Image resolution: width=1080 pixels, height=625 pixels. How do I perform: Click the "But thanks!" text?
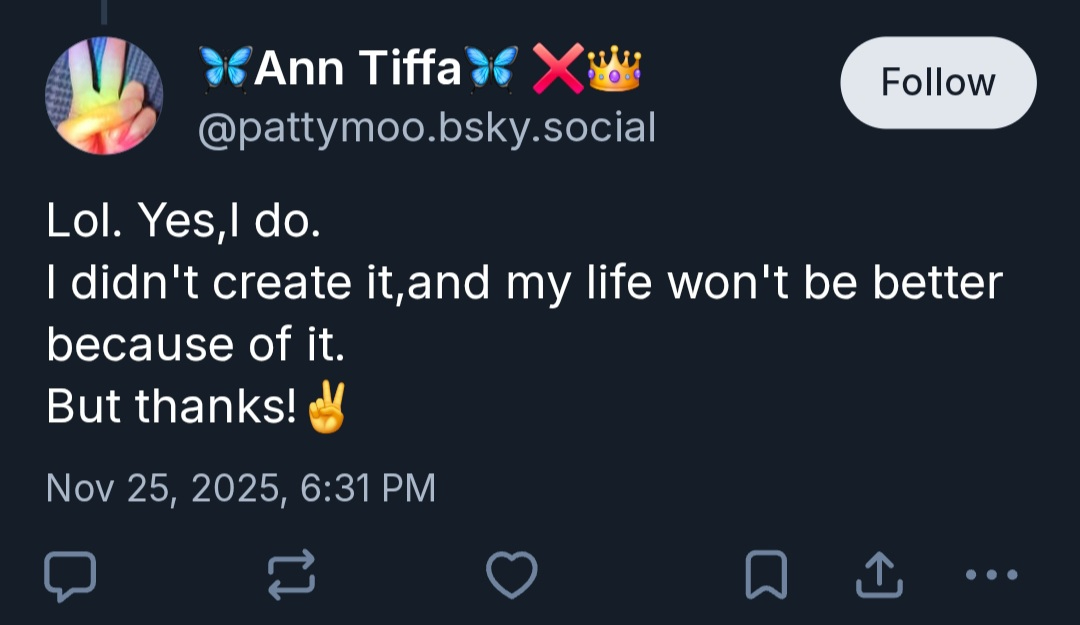171,407
